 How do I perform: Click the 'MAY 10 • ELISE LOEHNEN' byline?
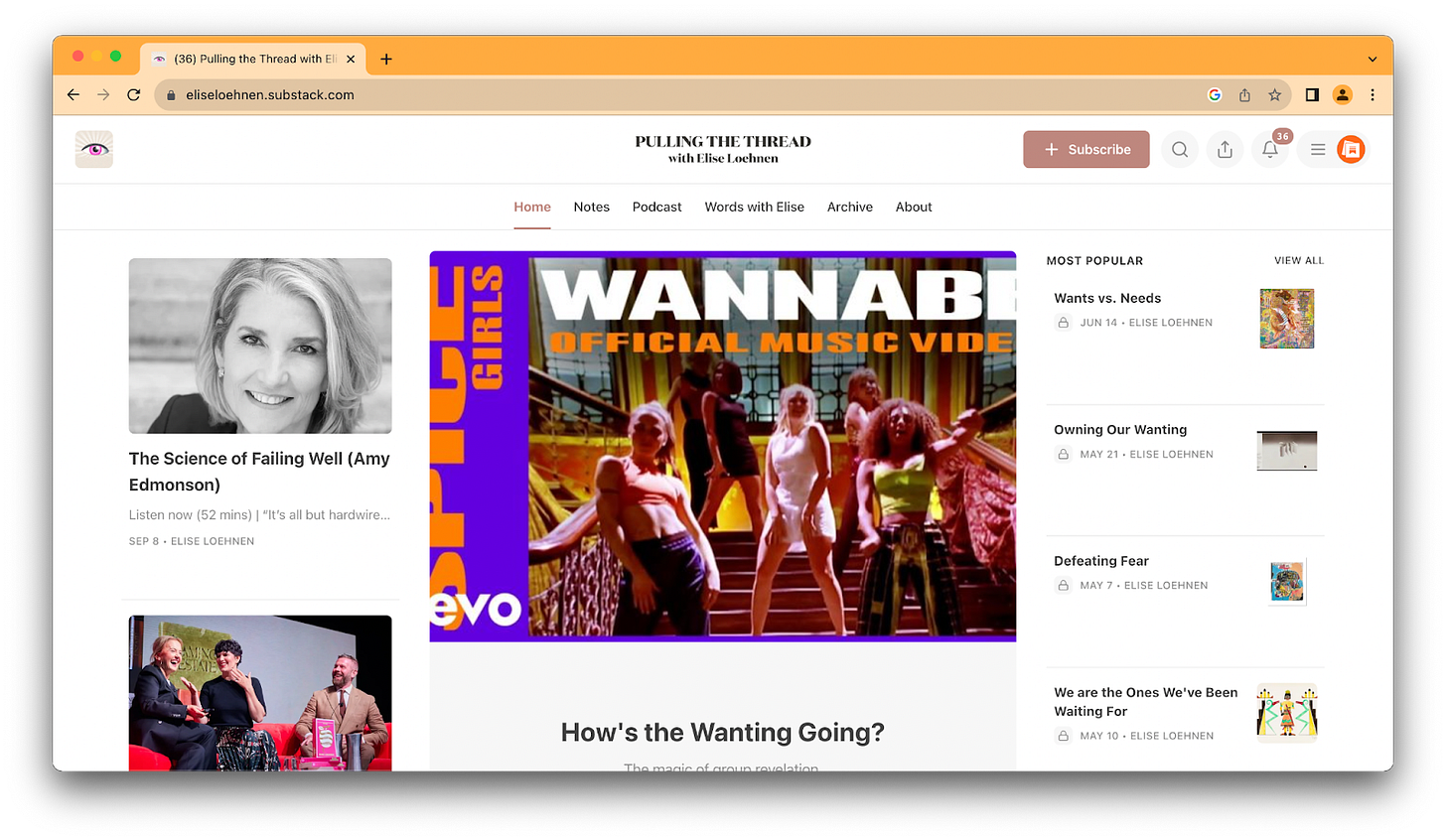click(x=1147, y=736)
